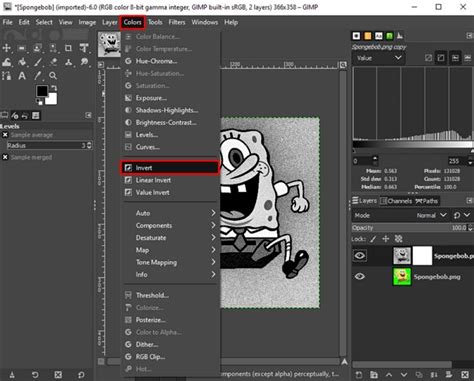Open the Hue-Chroma dialog entry
The image size is (474, 381).
coord(170,61)
